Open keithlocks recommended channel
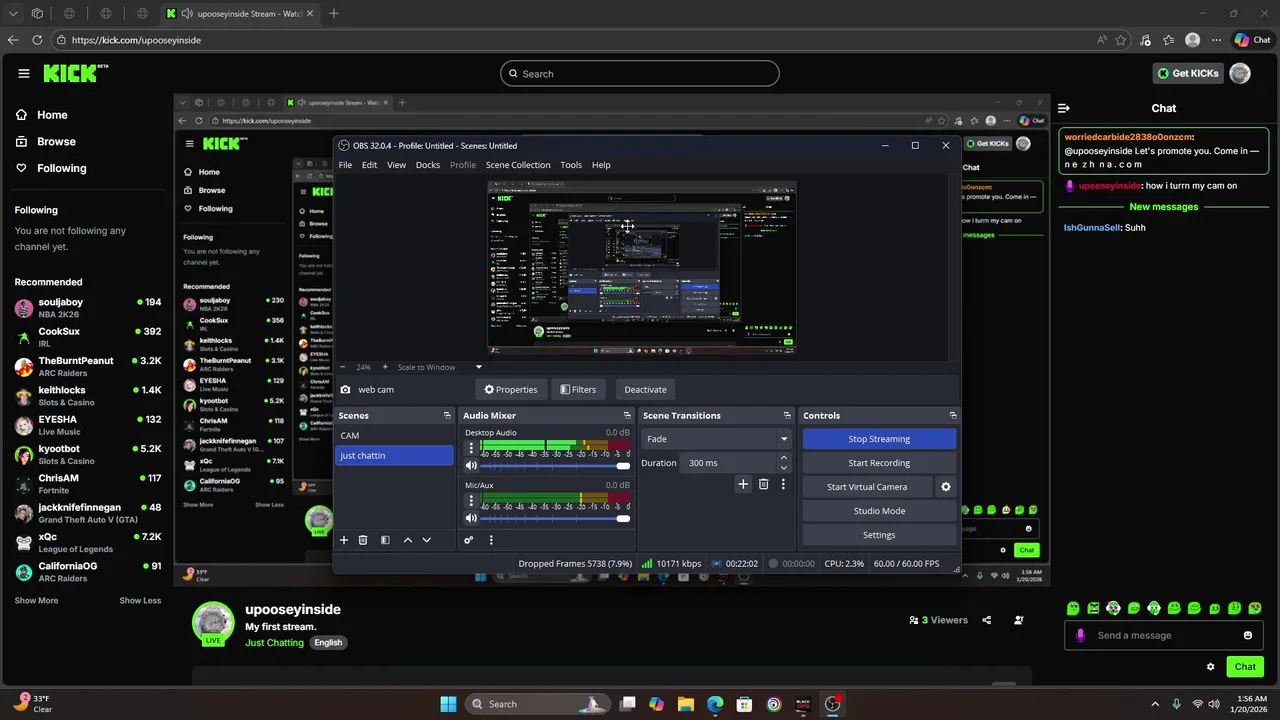This screenshot has width=1280, height=720. click(x=88, y=395)
